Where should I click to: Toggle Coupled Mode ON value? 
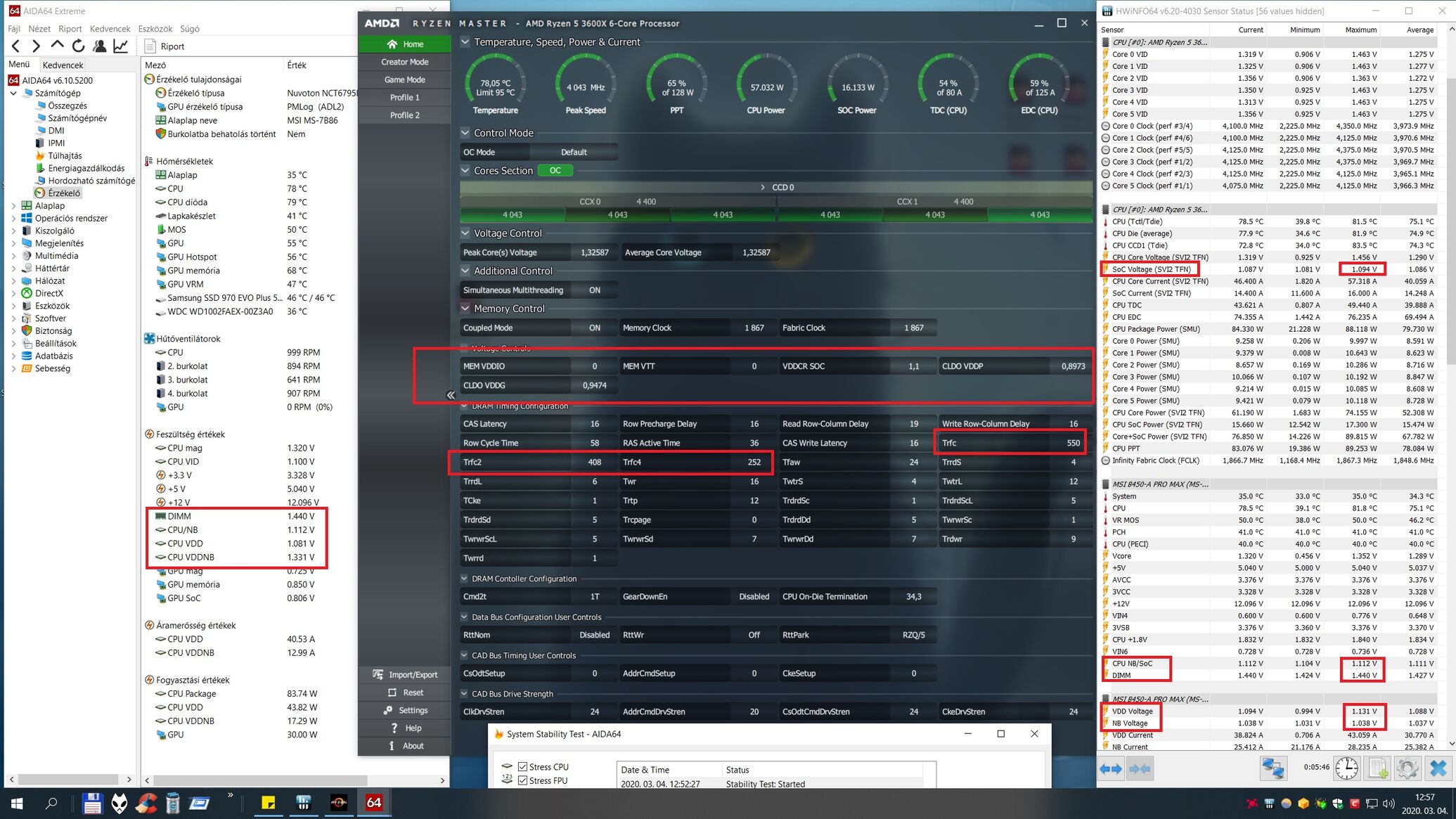tap(595, 328)
